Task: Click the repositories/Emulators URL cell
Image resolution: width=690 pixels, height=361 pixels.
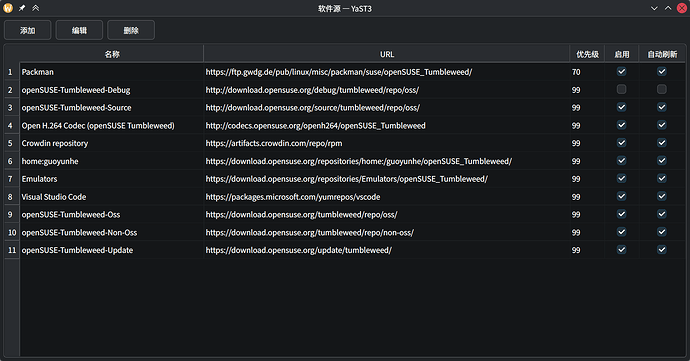Action: tap(387, 179)
